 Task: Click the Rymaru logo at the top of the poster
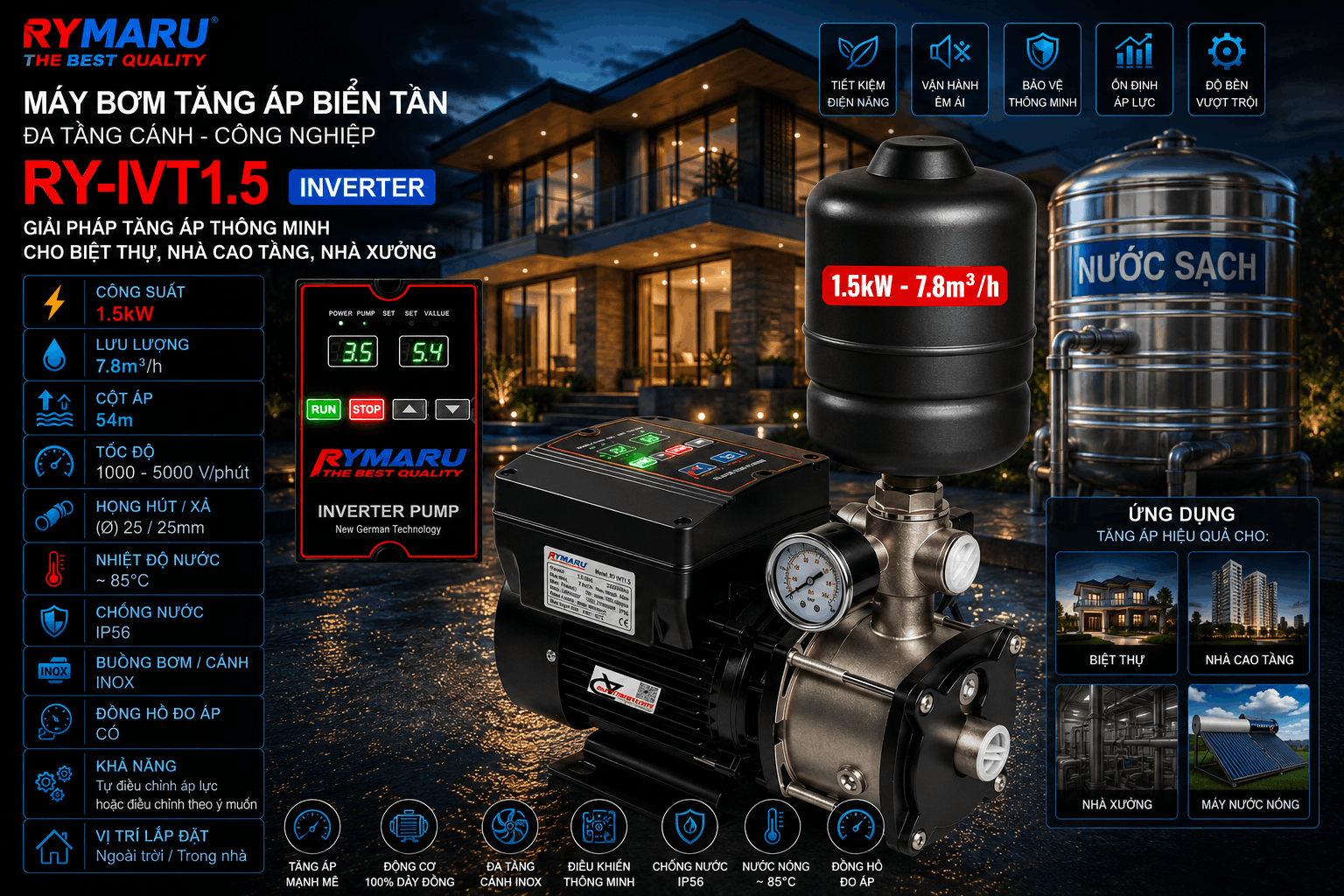coord(120,43)
